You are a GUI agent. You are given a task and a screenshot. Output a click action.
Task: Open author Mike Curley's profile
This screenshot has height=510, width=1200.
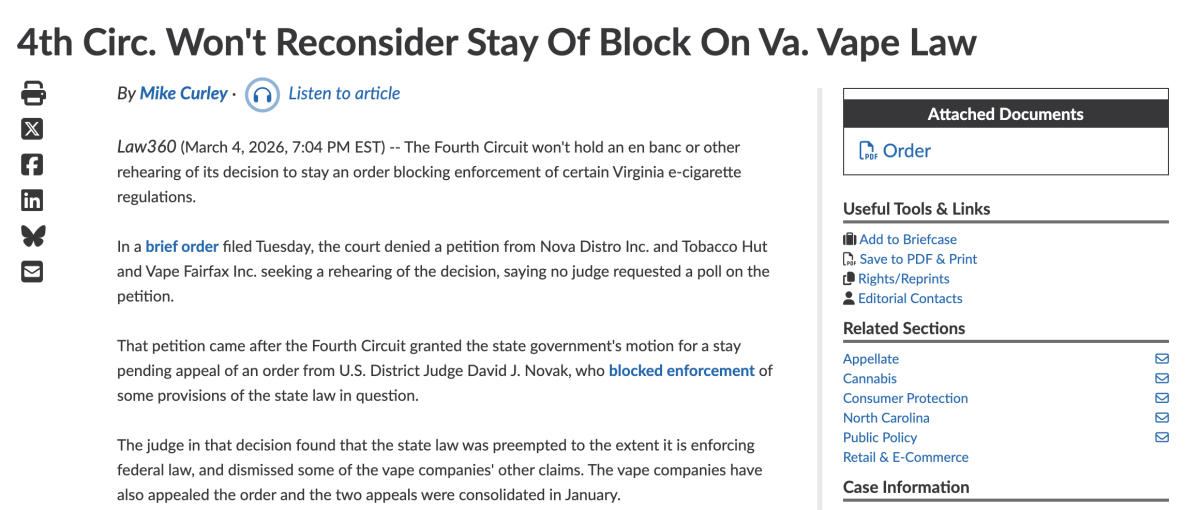pyautogui.click(x=183, y=93)
